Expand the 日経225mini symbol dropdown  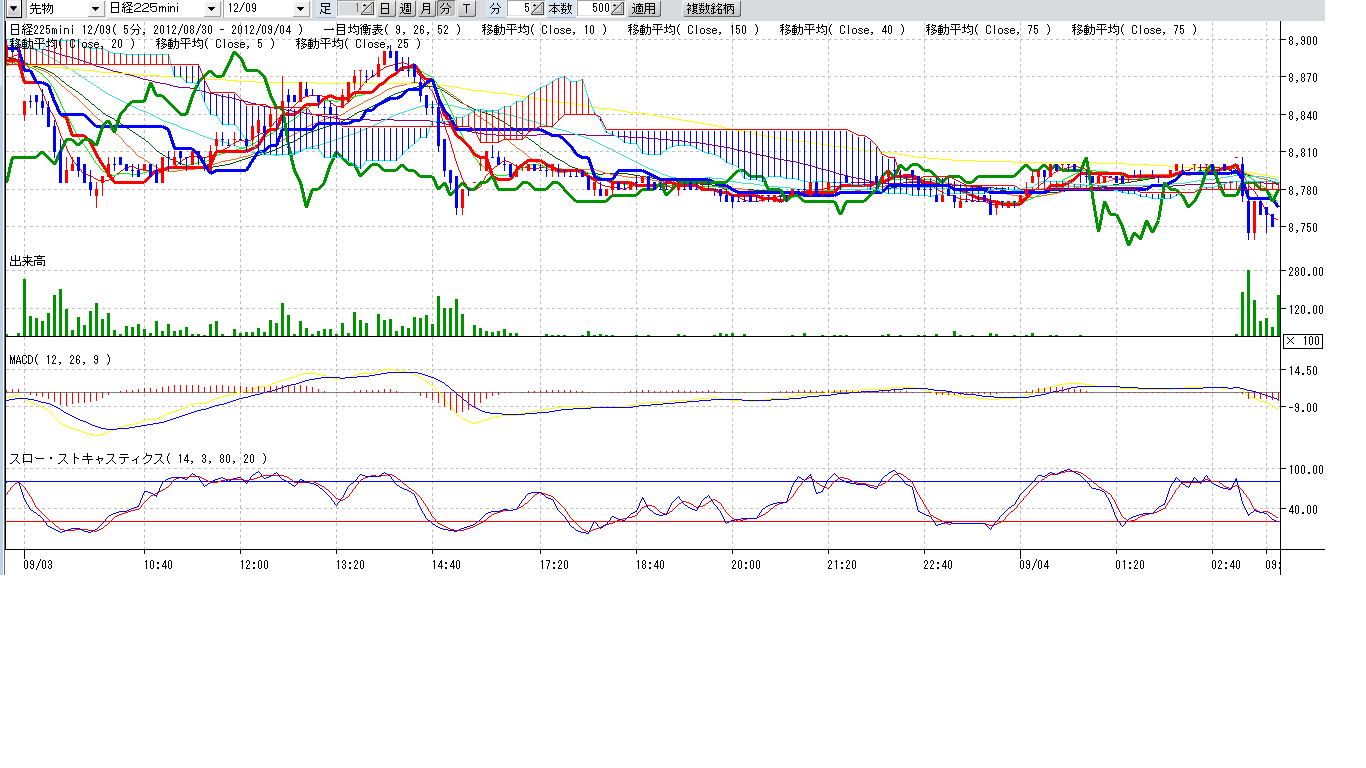pyautogui.click(x=210, y=8)
